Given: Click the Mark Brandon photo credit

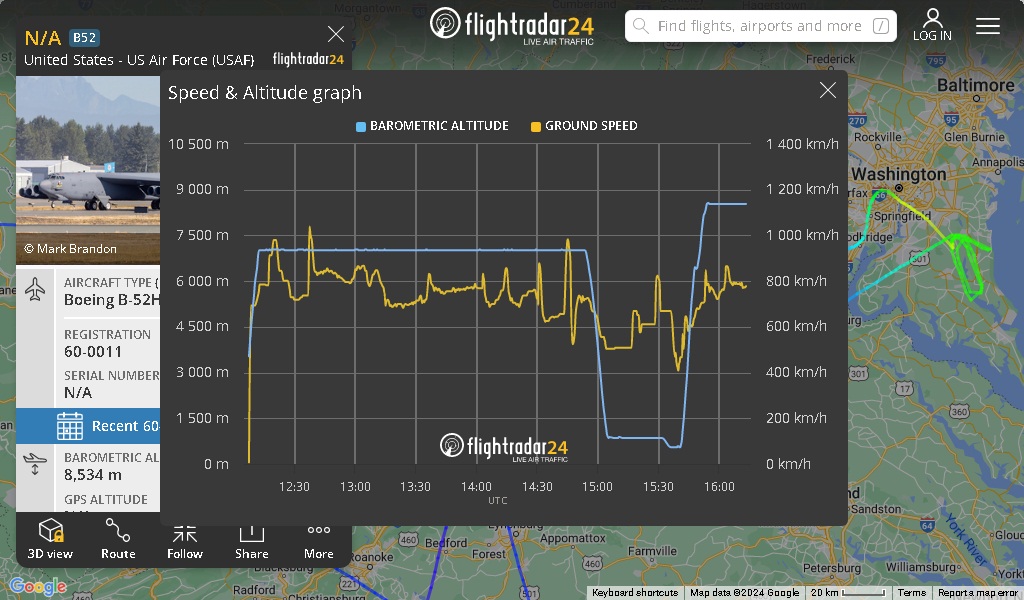Looking at the screenshot, I should tap(71, 249).
